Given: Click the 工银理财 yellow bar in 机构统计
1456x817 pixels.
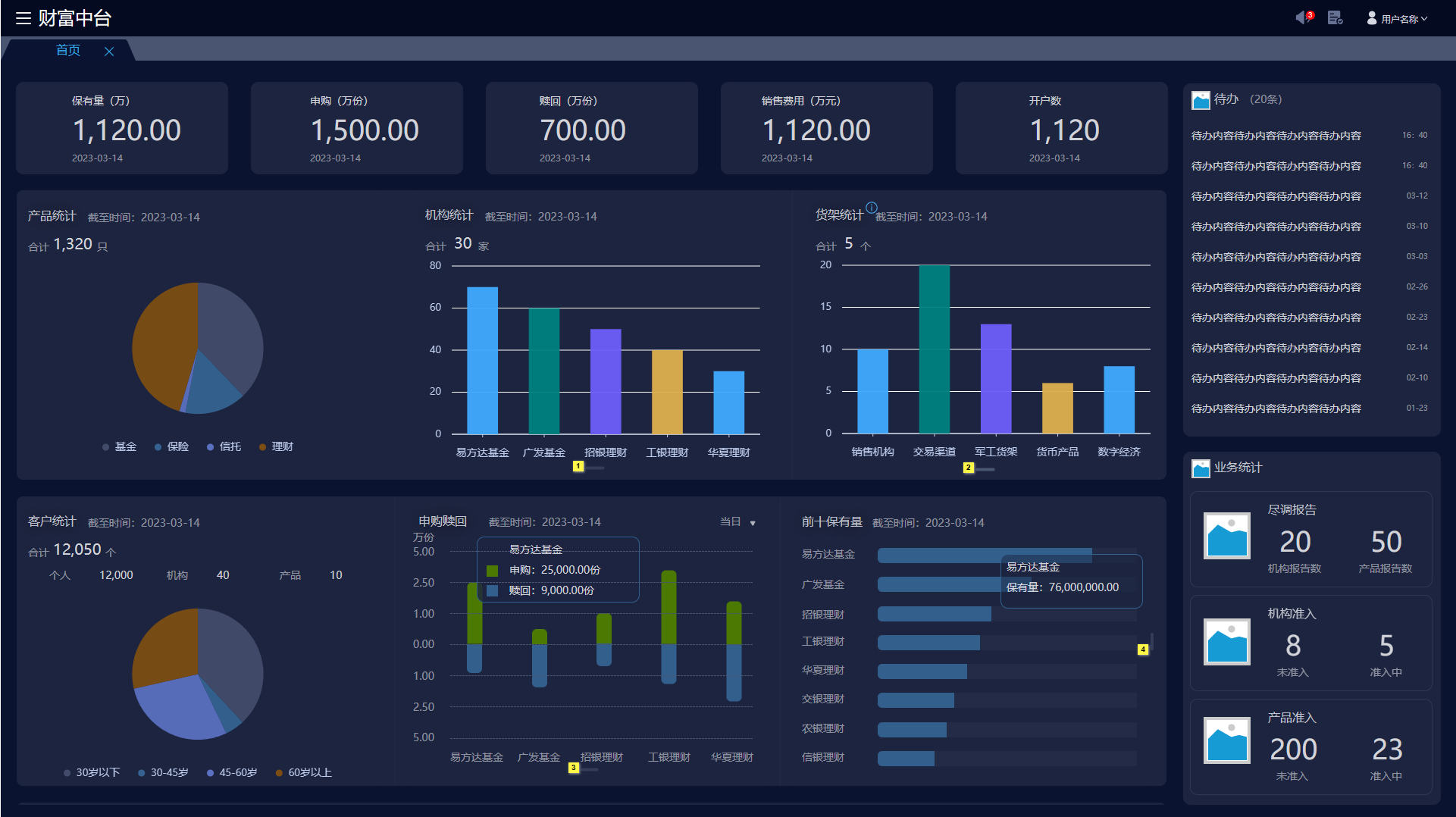Looking at the screenshot, I should pos(667,392).
